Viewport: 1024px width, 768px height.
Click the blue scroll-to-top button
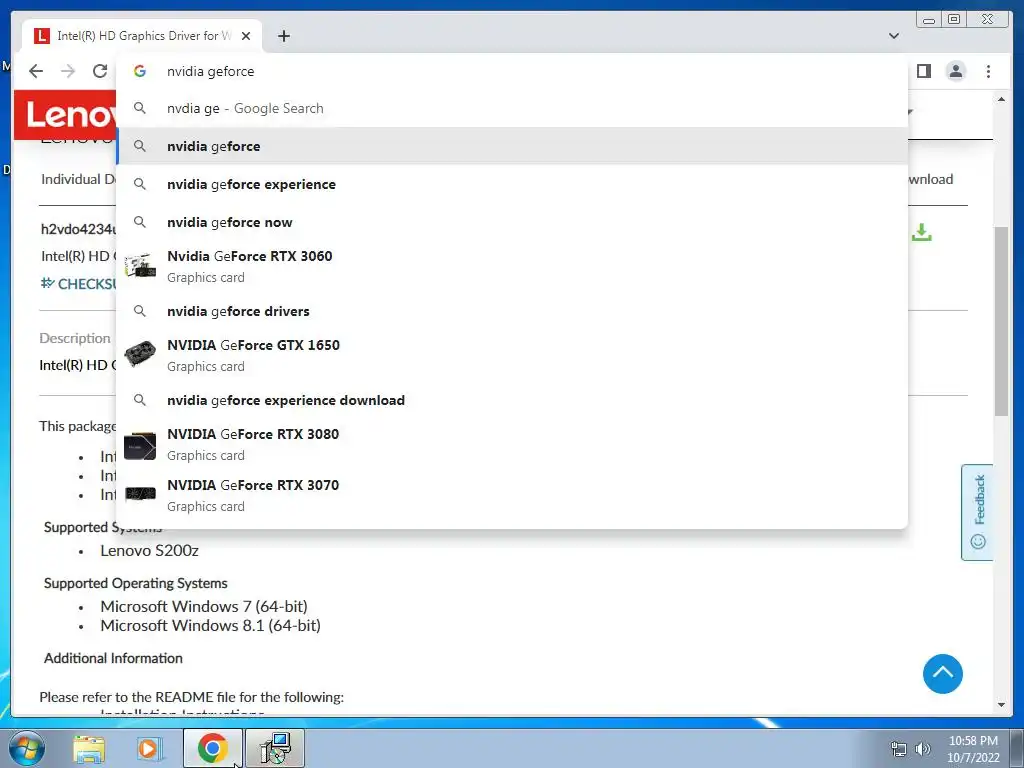(x=942, y=674)
